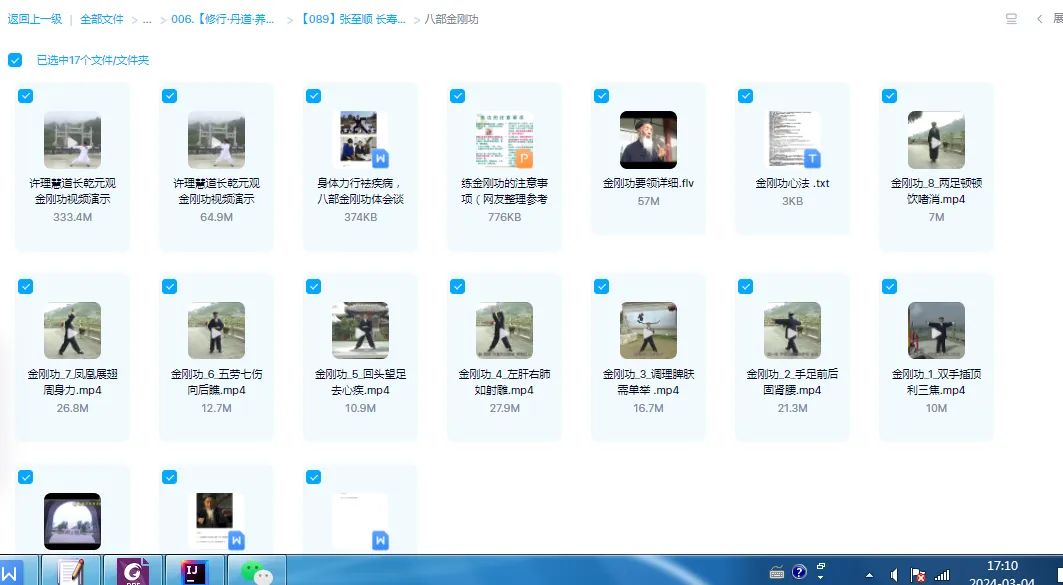Click the help question-mark tray icon
The height and width of the screenshot is (585, 1063).
tap(799, 572)
